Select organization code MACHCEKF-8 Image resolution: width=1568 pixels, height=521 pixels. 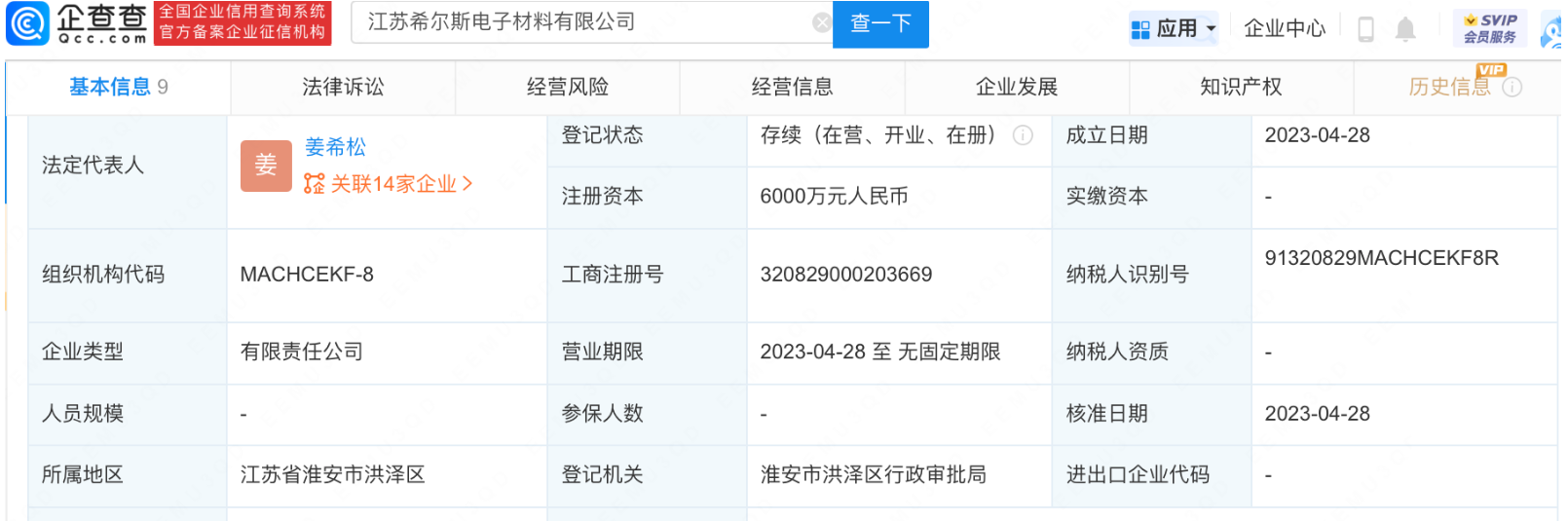[307, 275]
